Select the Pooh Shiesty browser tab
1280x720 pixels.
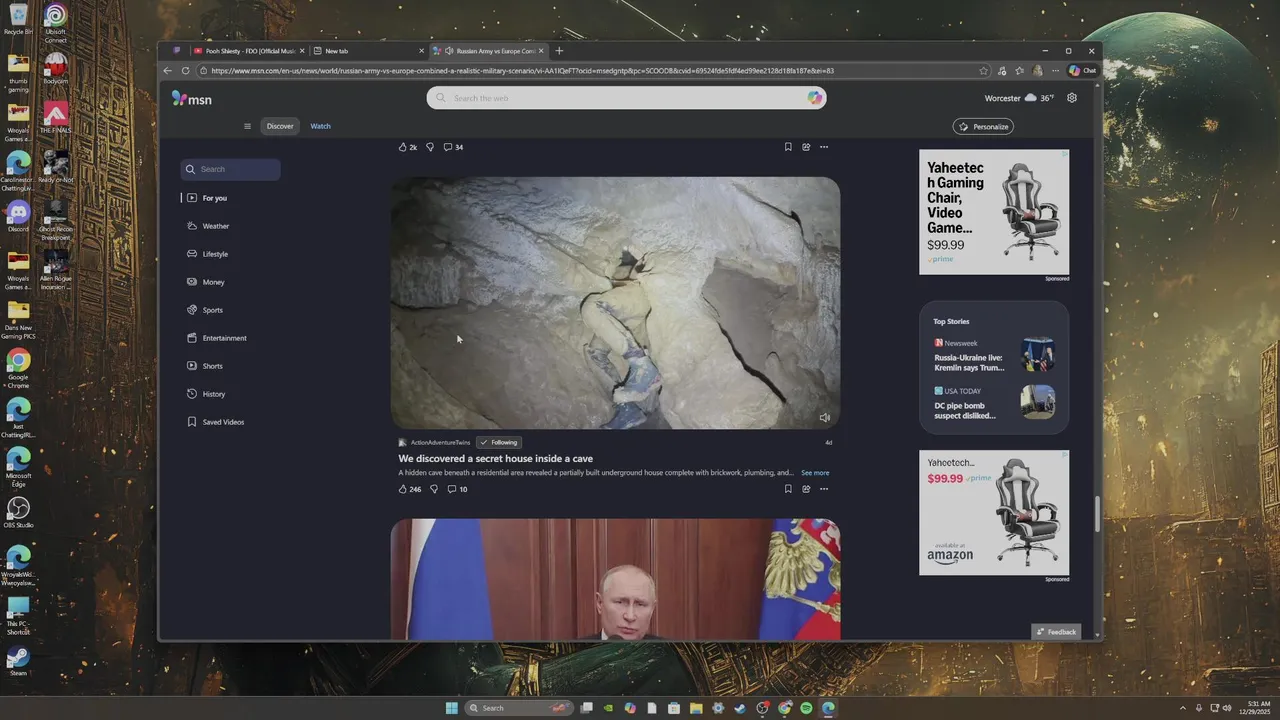point(248,51)
